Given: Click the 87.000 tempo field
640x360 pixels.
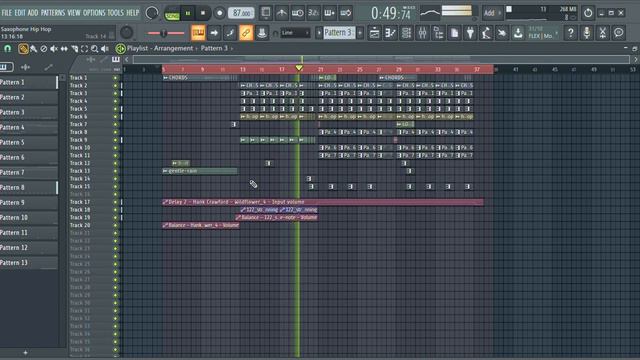Looking at the screenshot, I should [x=241, y=13].
